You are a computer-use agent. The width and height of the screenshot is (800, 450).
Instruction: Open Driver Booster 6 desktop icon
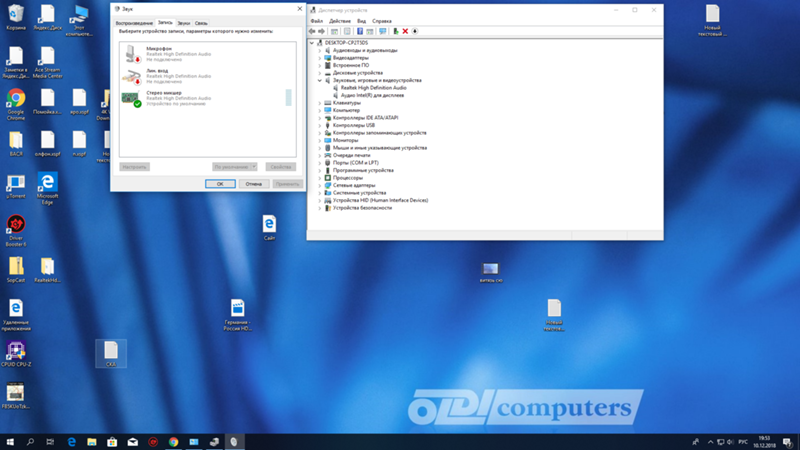click(16, 231)
